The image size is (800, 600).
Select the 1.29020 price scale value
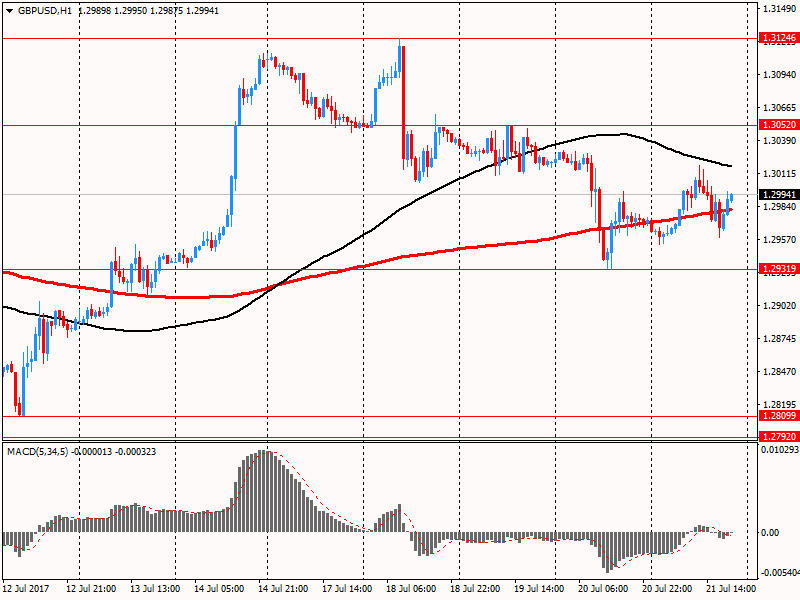[x=780, y=305]
